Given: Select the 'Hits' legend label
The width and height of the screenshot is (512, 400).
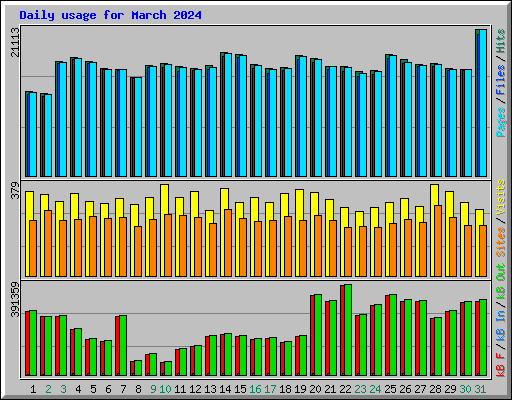Looking at the screenshot, I should [501, 41].
